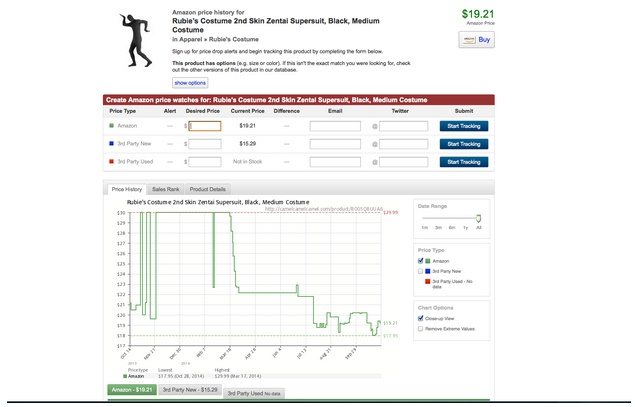635x407 pixels.
Task: Start Tracking the 3rd Party Used price
Action: coord(464,162)
